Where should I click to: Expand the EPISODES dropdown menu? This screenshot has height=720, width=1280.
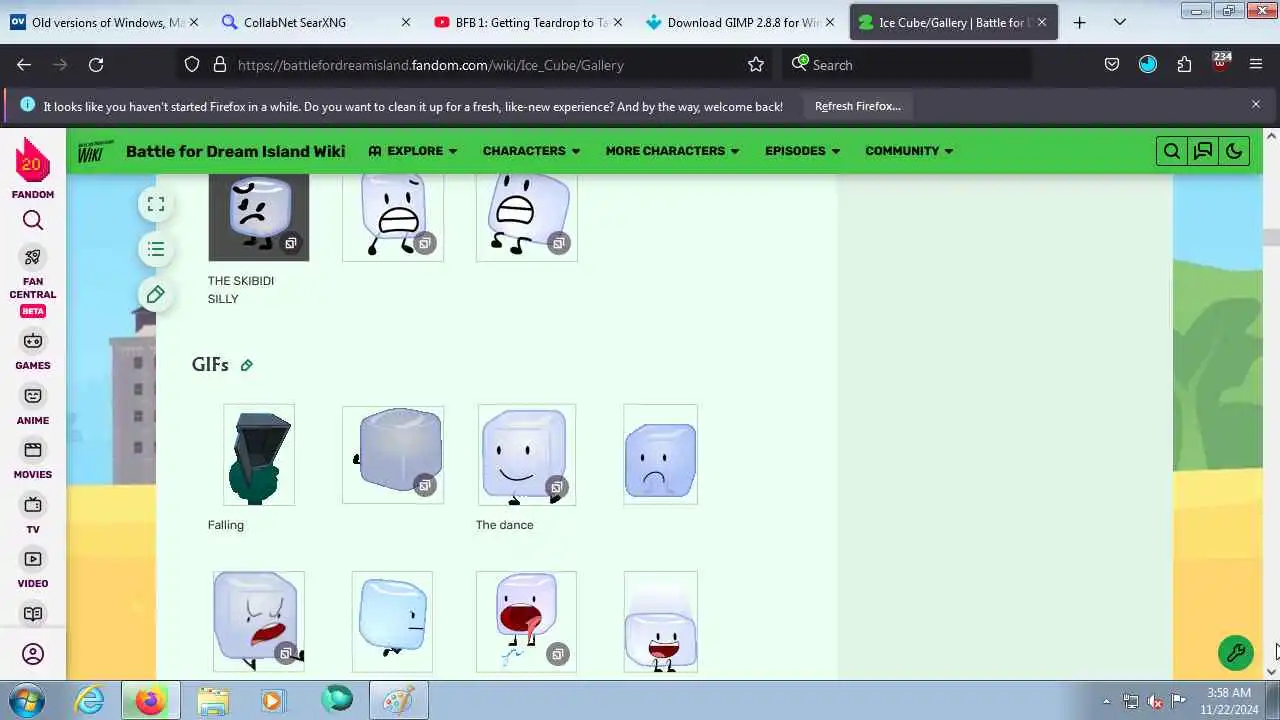[x=802, y=151]
